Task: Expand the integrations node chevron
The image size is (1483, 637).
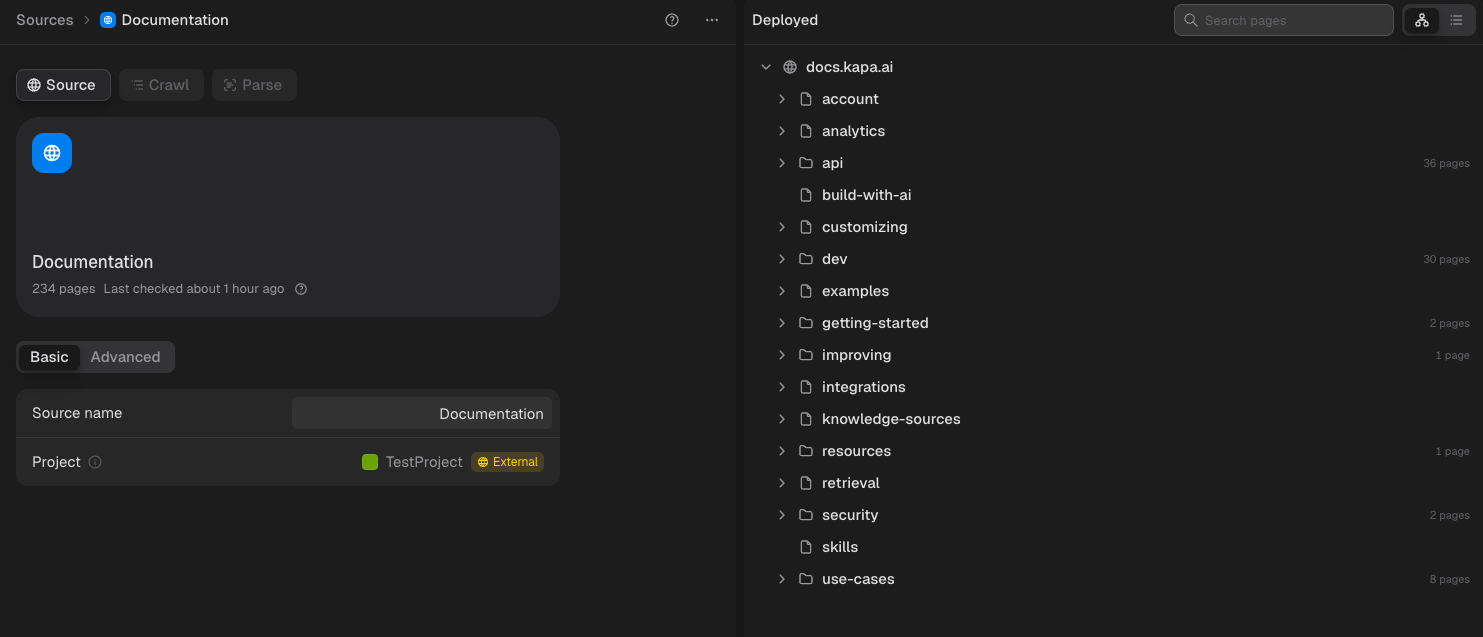Action: [782, 387]
